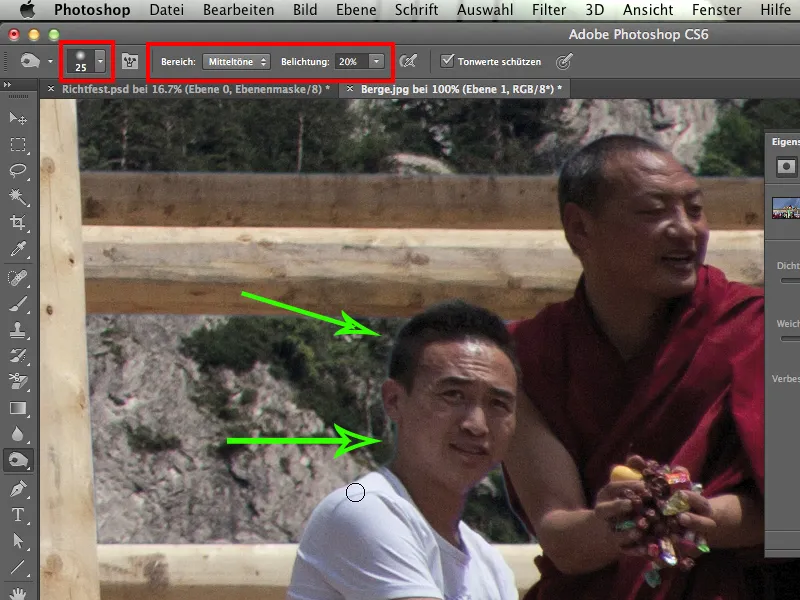Open the Datei menu

pyautogui.click(x=167, y=10)
